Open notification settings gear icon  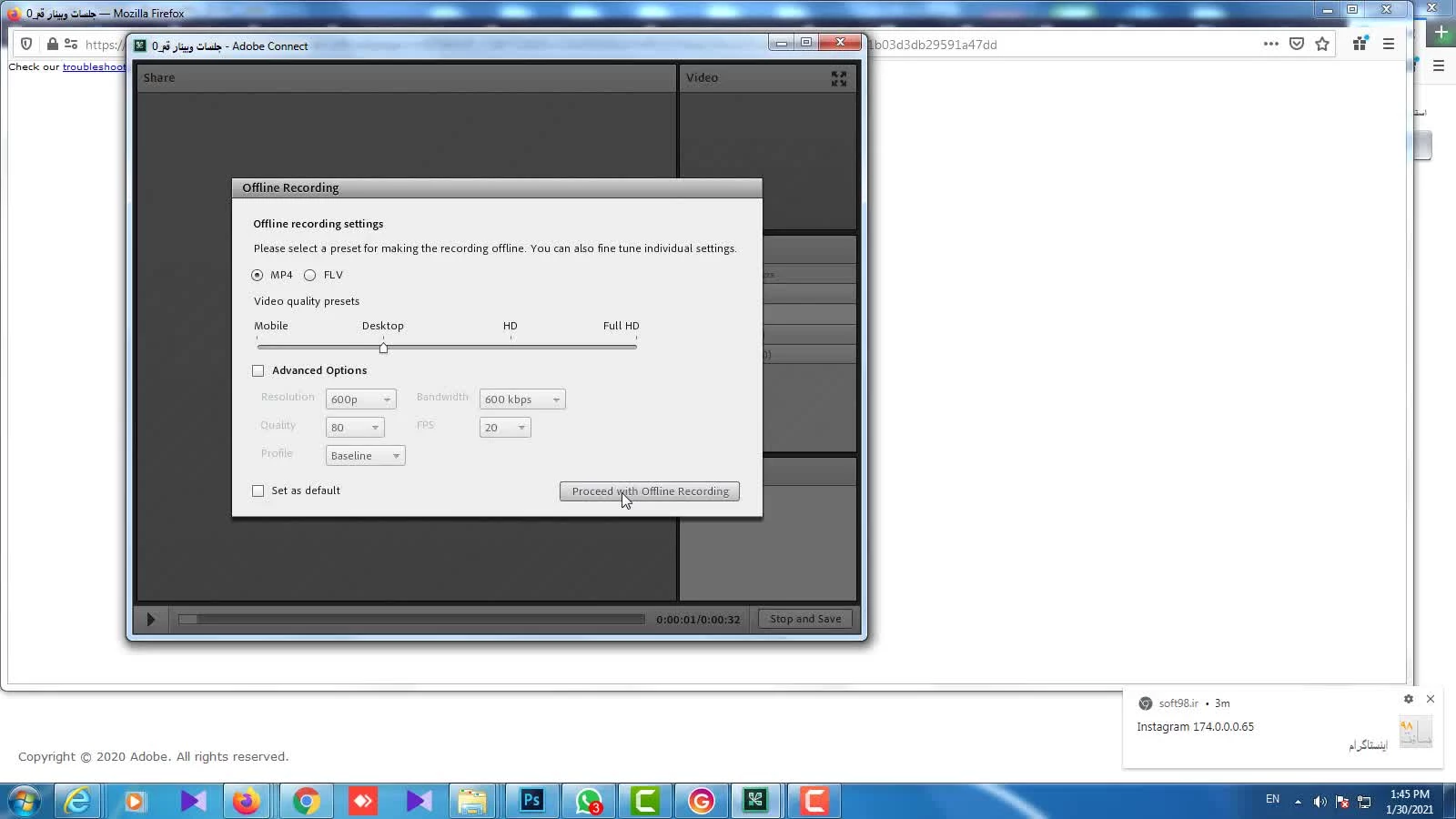tap(1408, 699)
